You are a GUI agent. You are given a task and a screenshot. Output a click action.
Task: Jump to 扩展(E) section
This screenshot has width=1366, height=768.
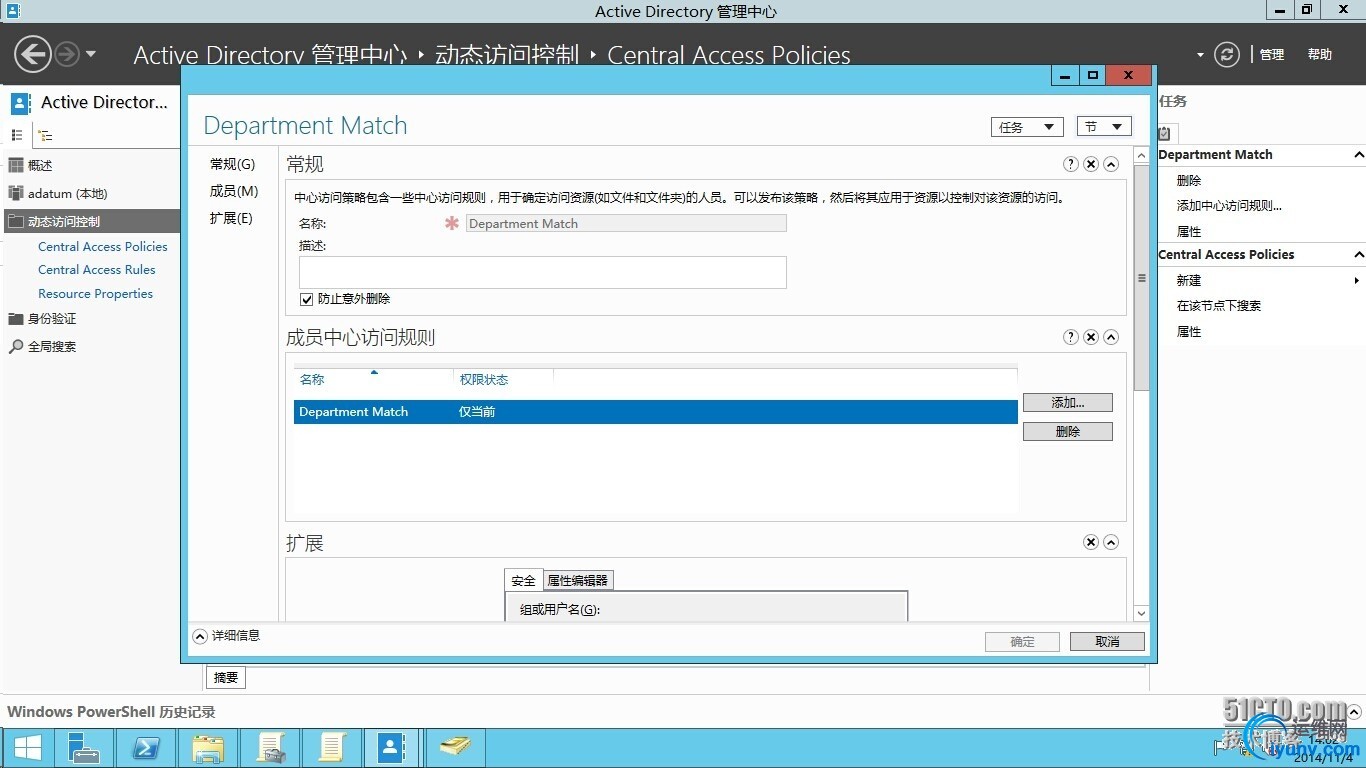click(231, 218)
